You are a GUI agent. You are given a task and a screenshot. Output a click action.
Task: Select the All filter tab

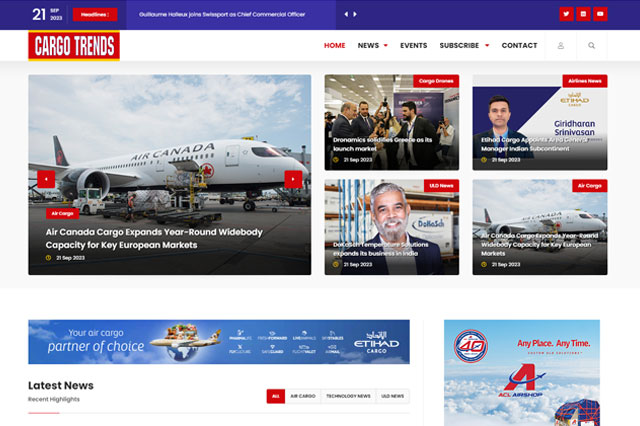pyautogui.click(x=276, y=396)
